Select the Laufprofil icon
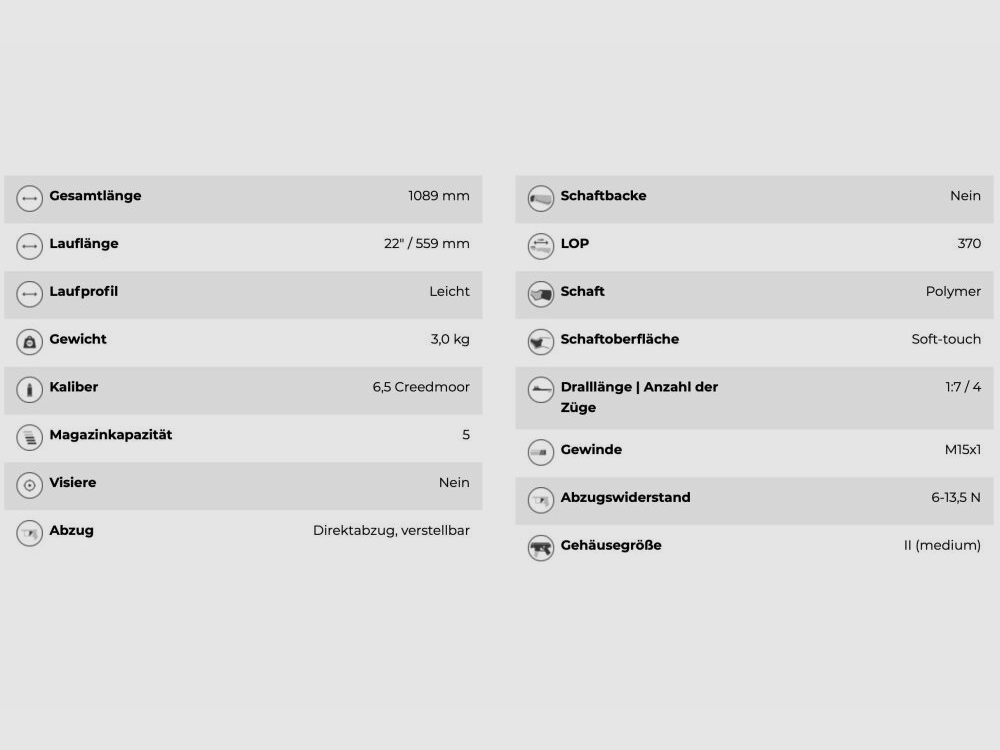Viewport: 1000px width, 750px height. (30, 294)
